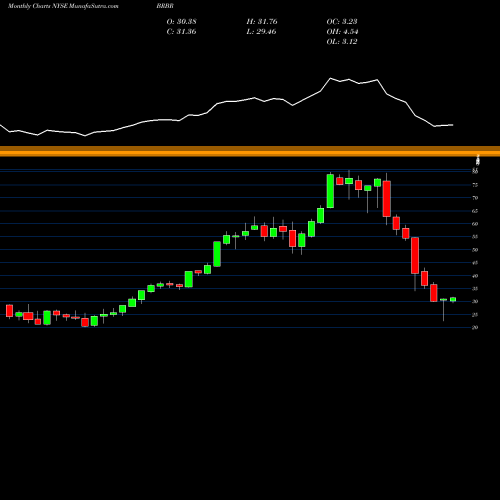
Task: Click the 20 price axis label
Action: point(475,328)
